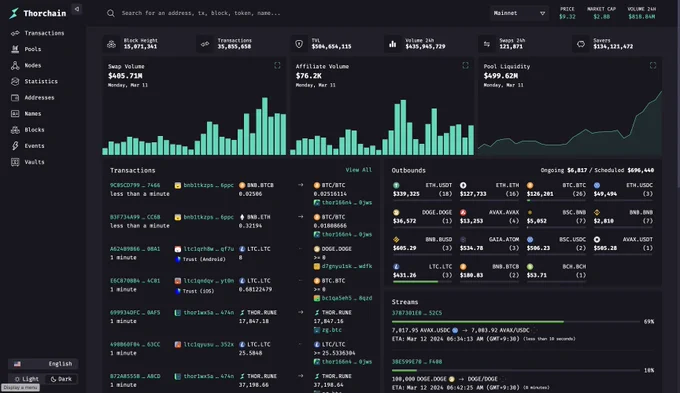Screen dimensions: 680x393
Task: Click the BCH.BCH outbound coin icon
Action: click(x=530, y=267)
